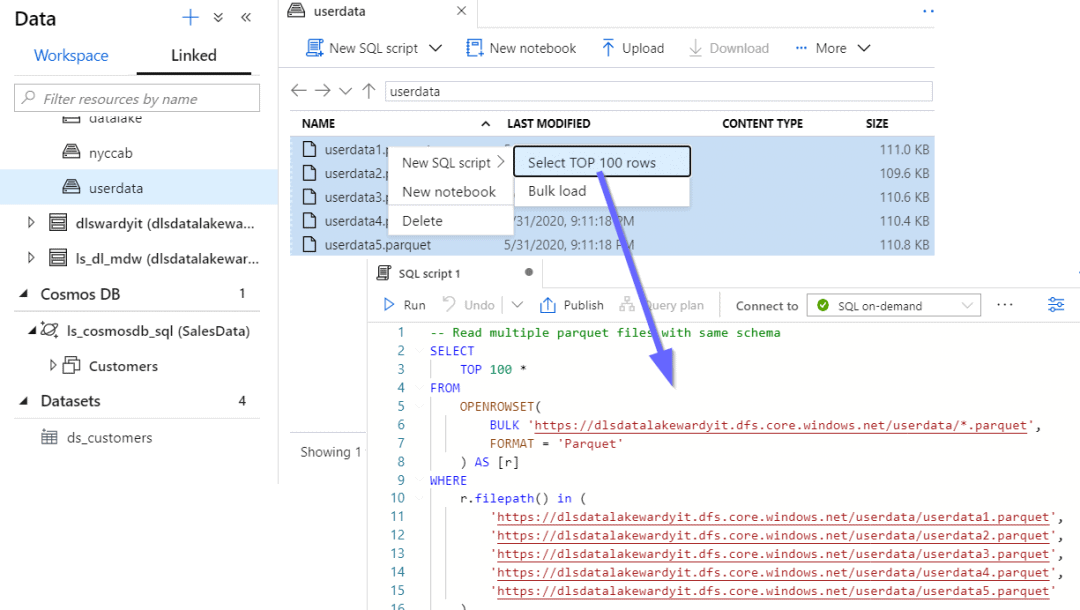Expand the Customers container node

[53, 366]
